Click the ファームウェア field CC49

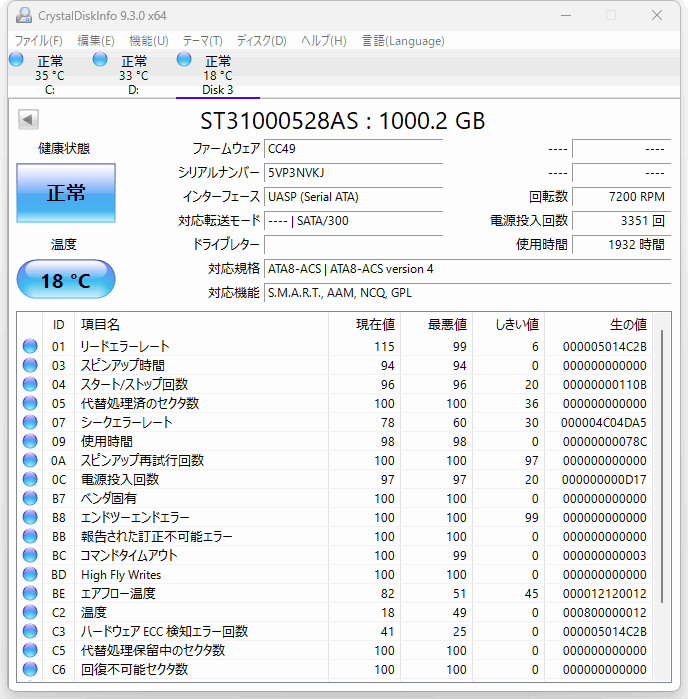pos(353,149)
